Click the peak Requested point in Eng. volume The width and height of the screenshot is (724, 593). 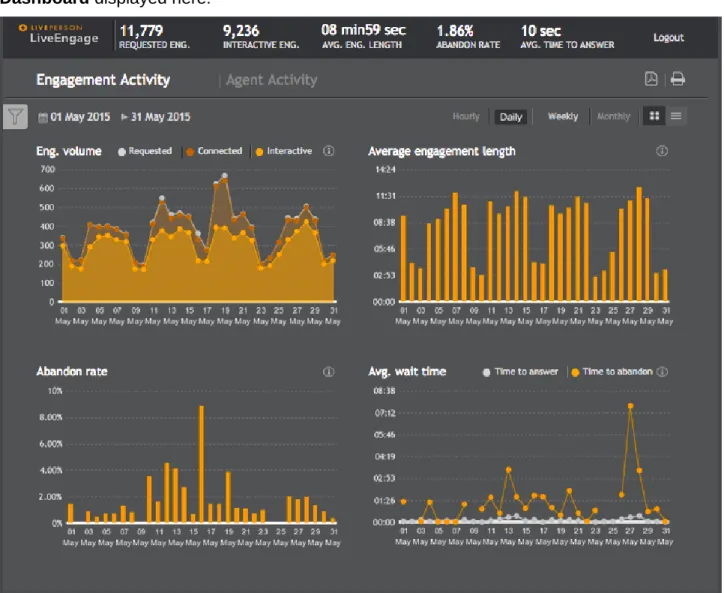point(224,175)
